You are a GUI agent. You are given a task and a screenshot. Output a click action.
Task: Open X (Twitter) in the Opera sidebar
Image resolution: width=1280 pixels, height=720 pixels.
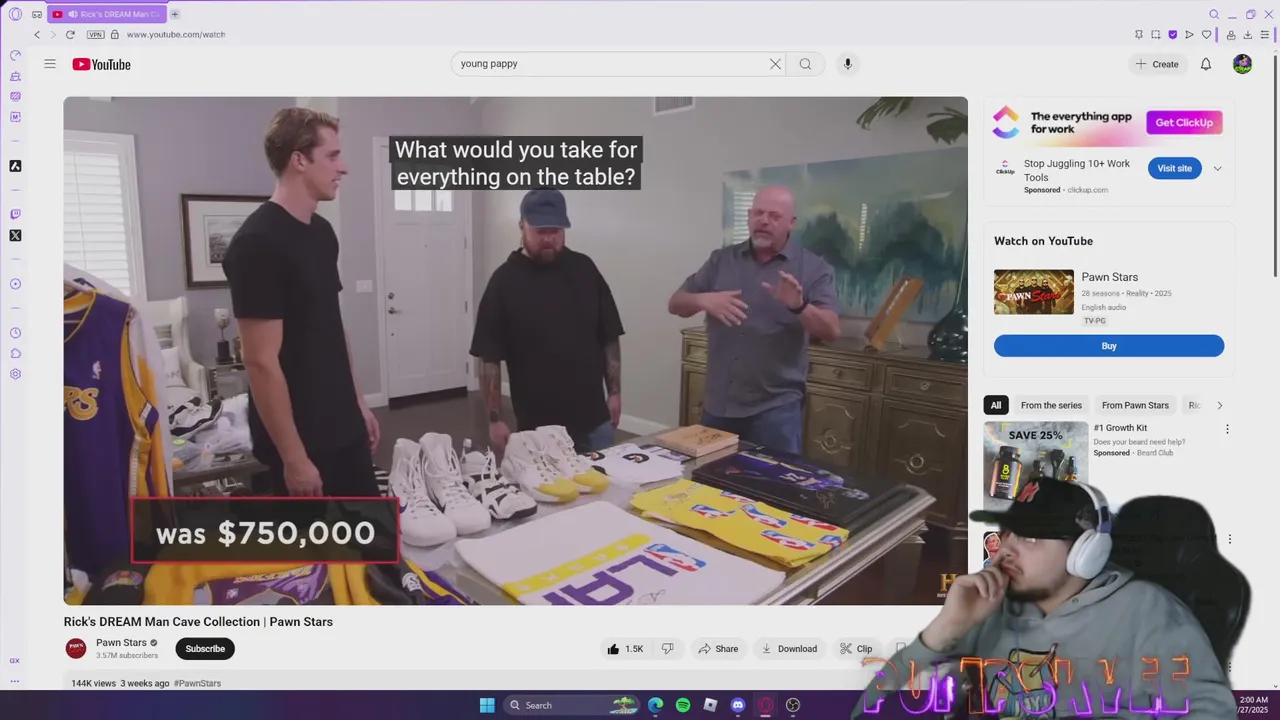(x=15, y=236)
